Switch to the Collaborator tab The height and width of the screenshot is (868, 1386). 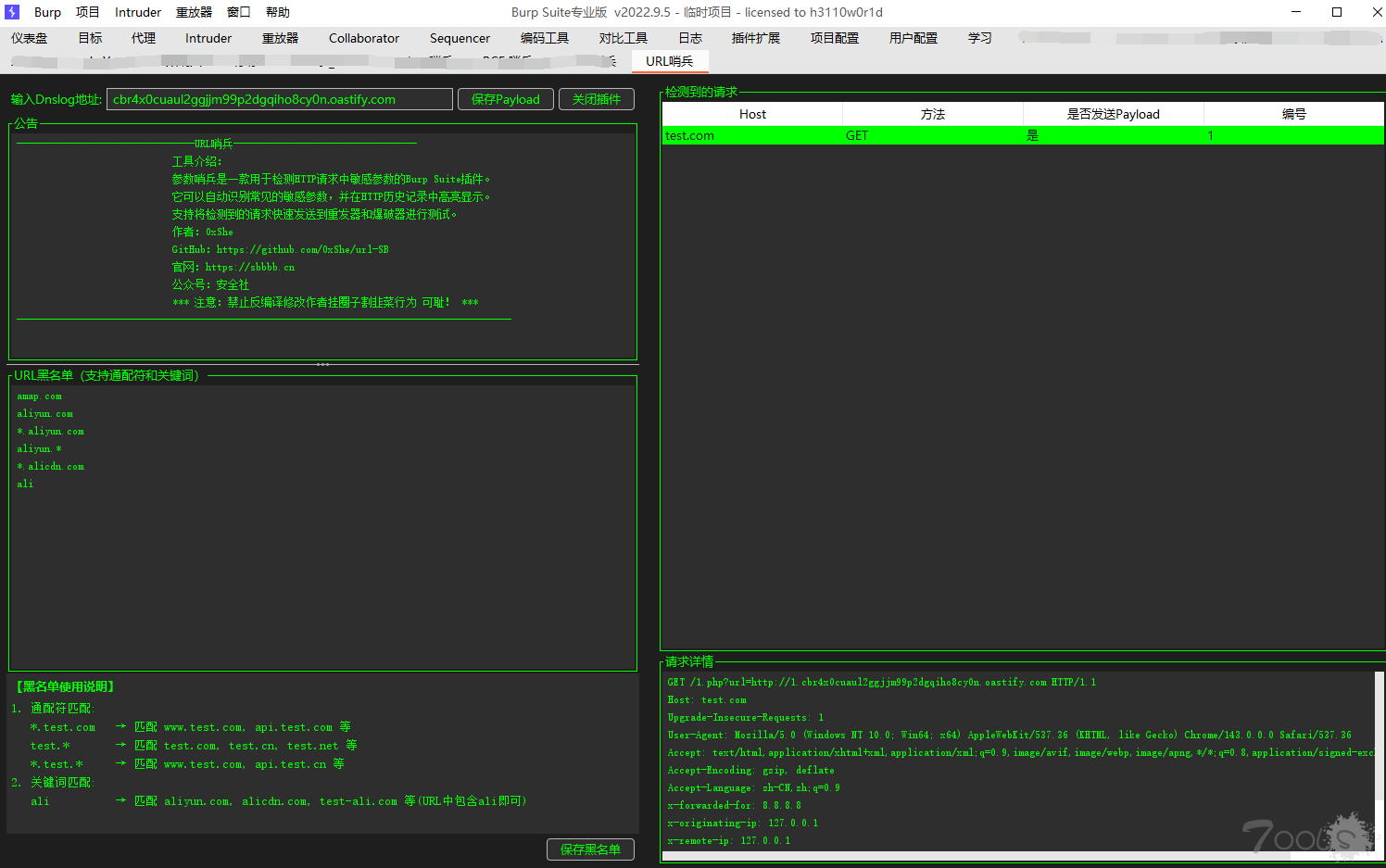(363, 38)
